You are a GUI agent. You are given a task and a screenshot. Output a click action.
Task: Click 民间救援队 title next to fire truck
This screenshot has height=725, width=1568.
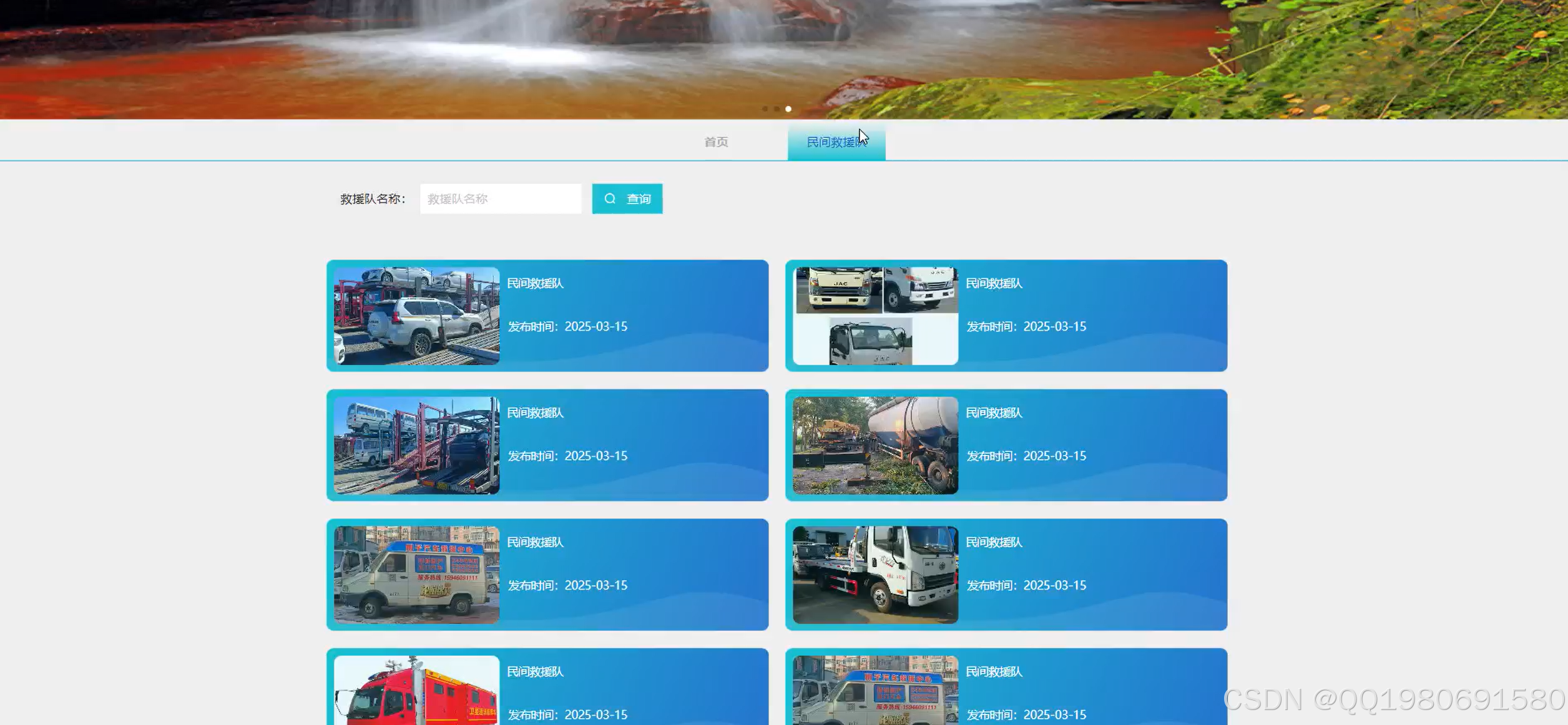[535, 671]
